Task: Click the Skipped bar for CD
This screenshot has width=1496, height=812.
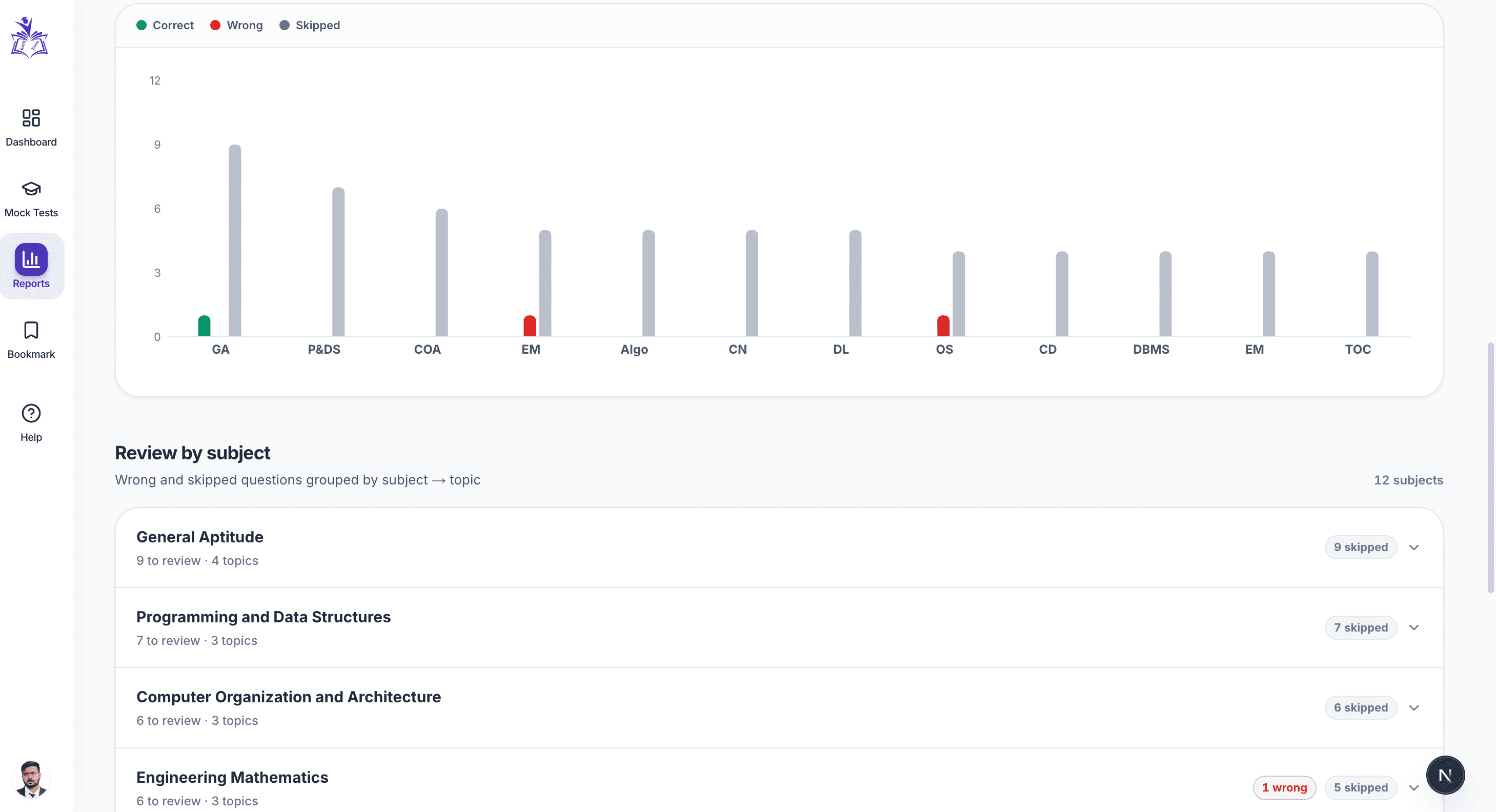Action: pyautogui.click(x=1062, y=294)
